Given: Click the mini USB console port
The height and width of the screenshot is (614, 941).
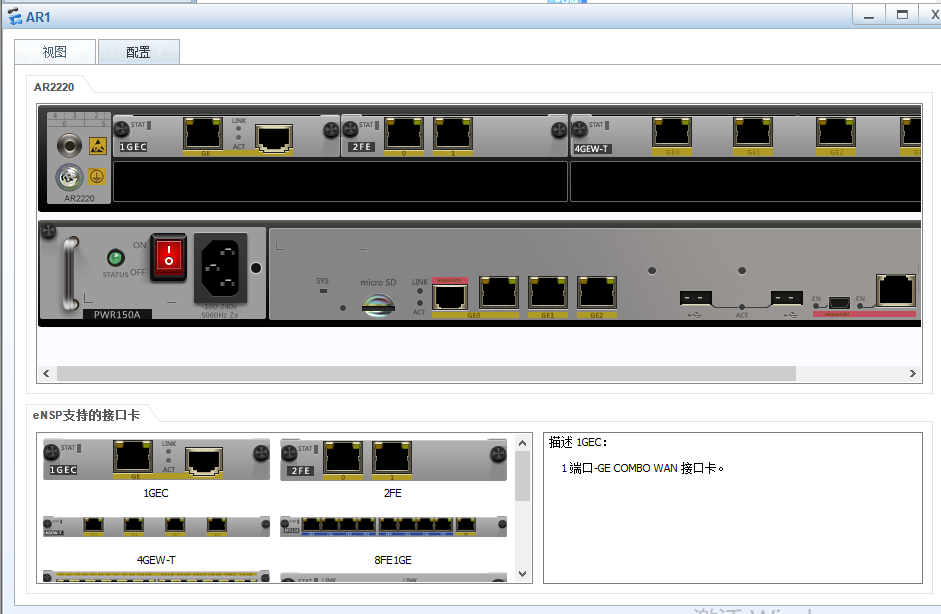Looking at the screenshot, I should (x=839, y=302).
